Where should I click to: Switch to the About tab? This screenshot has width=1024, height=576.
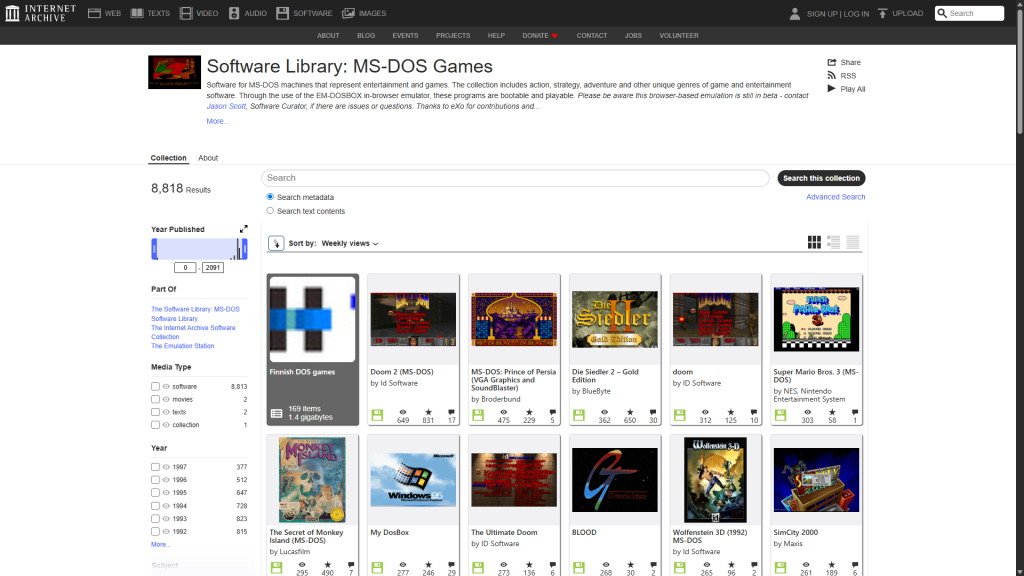(208, 158)
